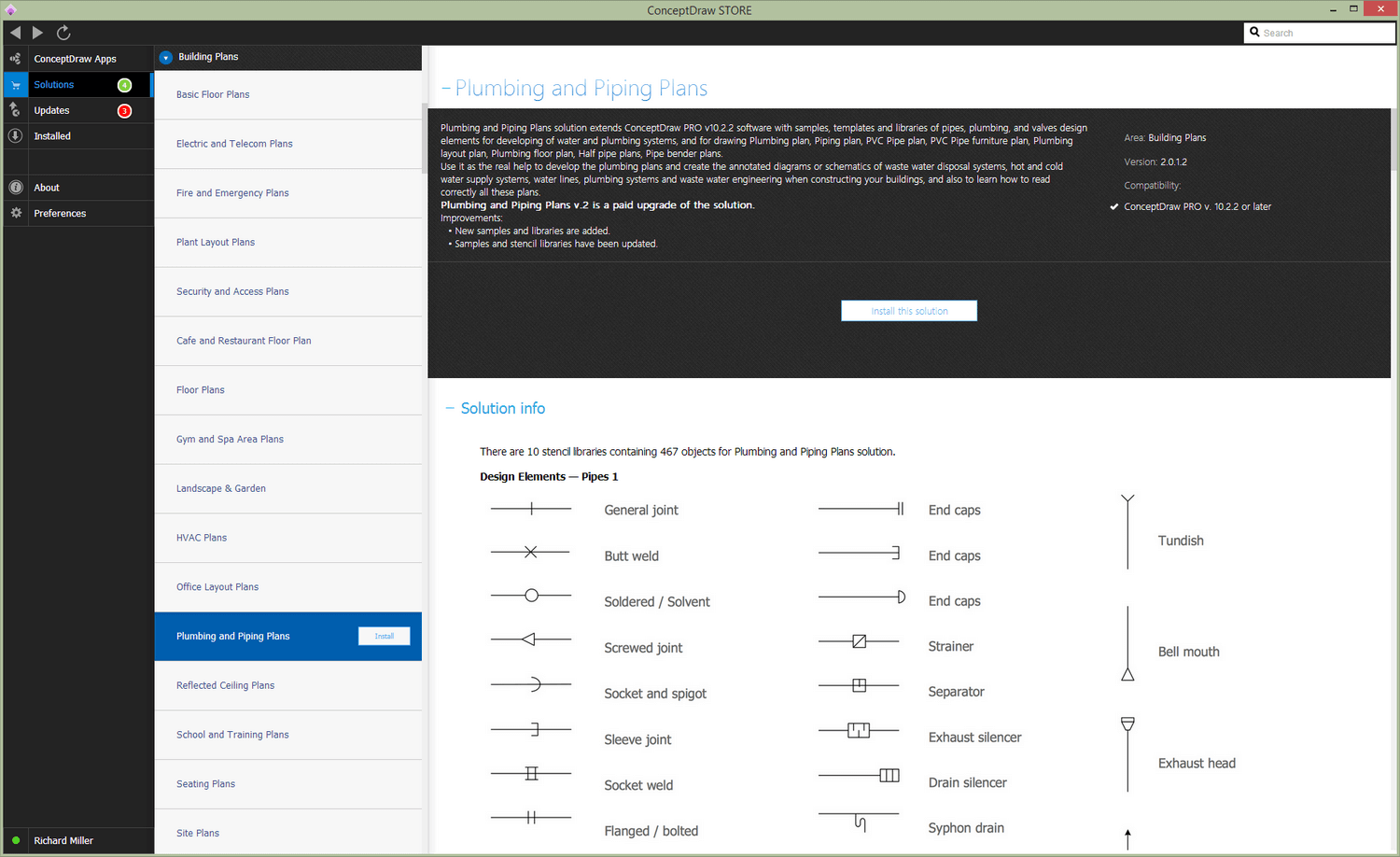This screenshot has height=857, width=1400.
Task: Select Fire and Emergency Plans solution
Action: point(288,193)
